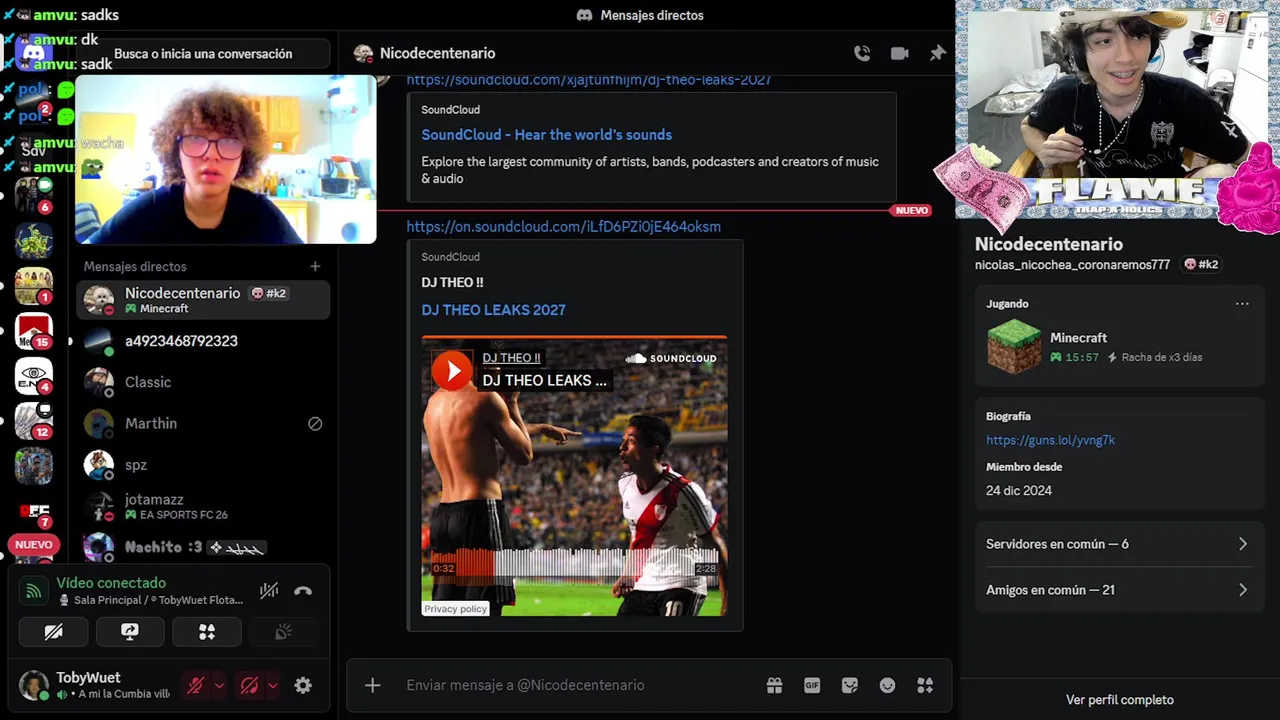Open the DJ THEO LEAKS 2027 title link
Screen dimensions: 1280x720
pyautogui.click(x=493, y=310)
